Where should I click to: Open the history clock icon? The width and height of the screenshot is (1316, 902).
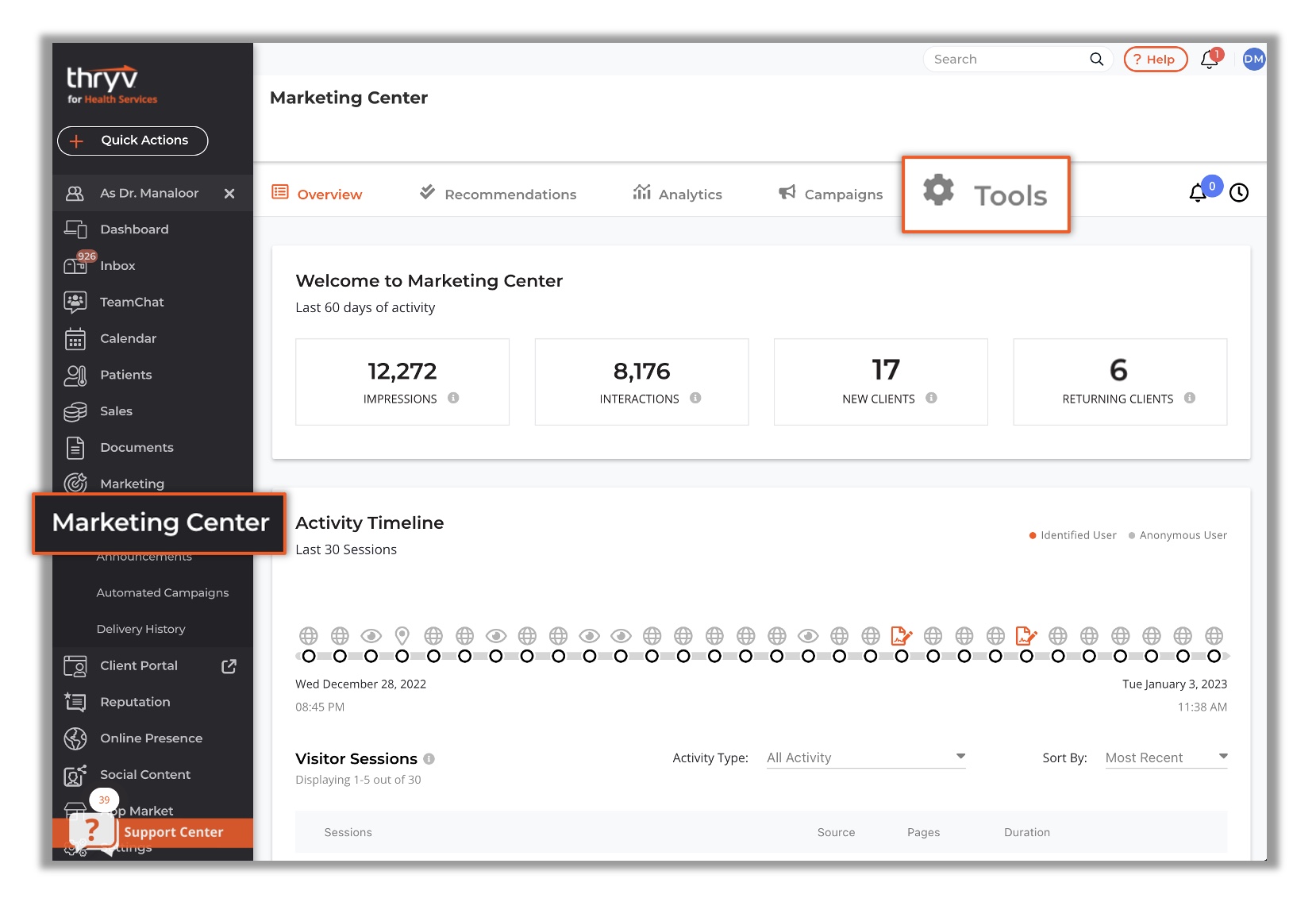point(1239,193)
